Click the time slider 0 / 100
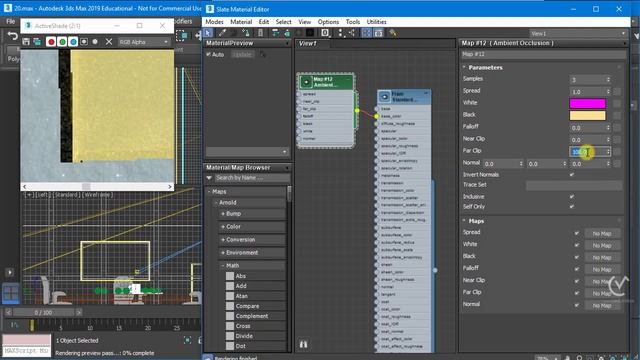The image size is (640, 360). click(x=43, y=312)
